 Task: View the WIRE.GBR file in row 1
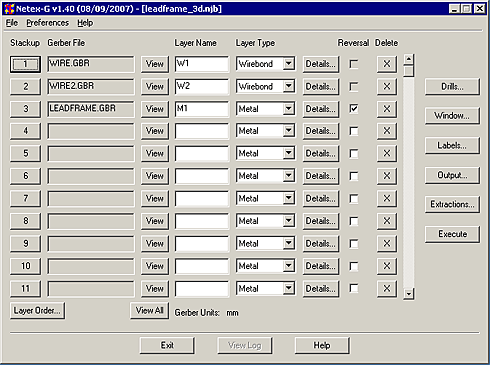[155, 64]
